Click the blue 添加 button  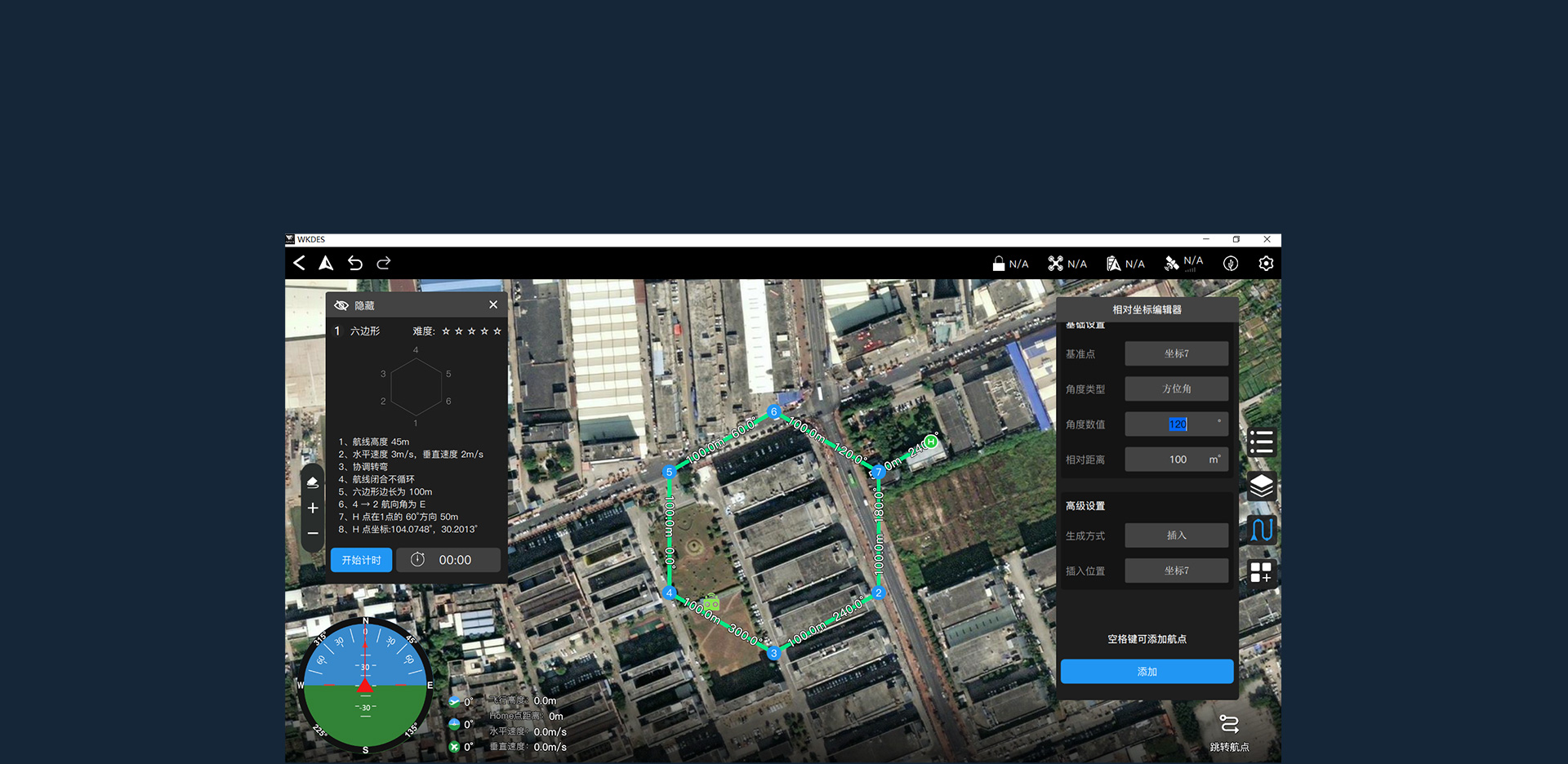[x=1147, y=672]
